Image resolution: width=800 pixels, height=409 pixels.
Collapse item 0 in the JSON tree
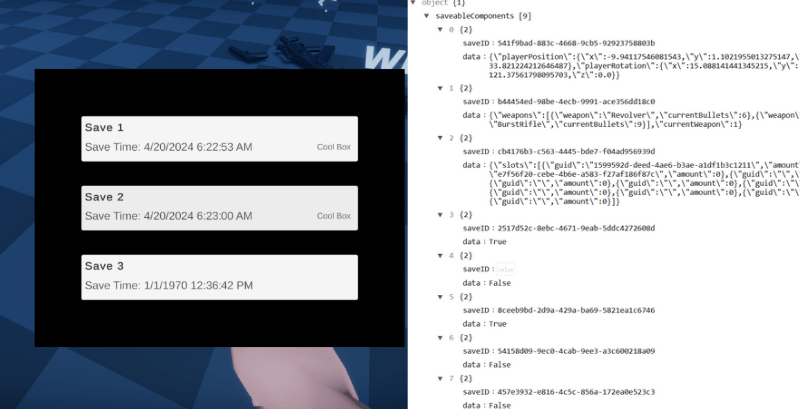(441, 29)
